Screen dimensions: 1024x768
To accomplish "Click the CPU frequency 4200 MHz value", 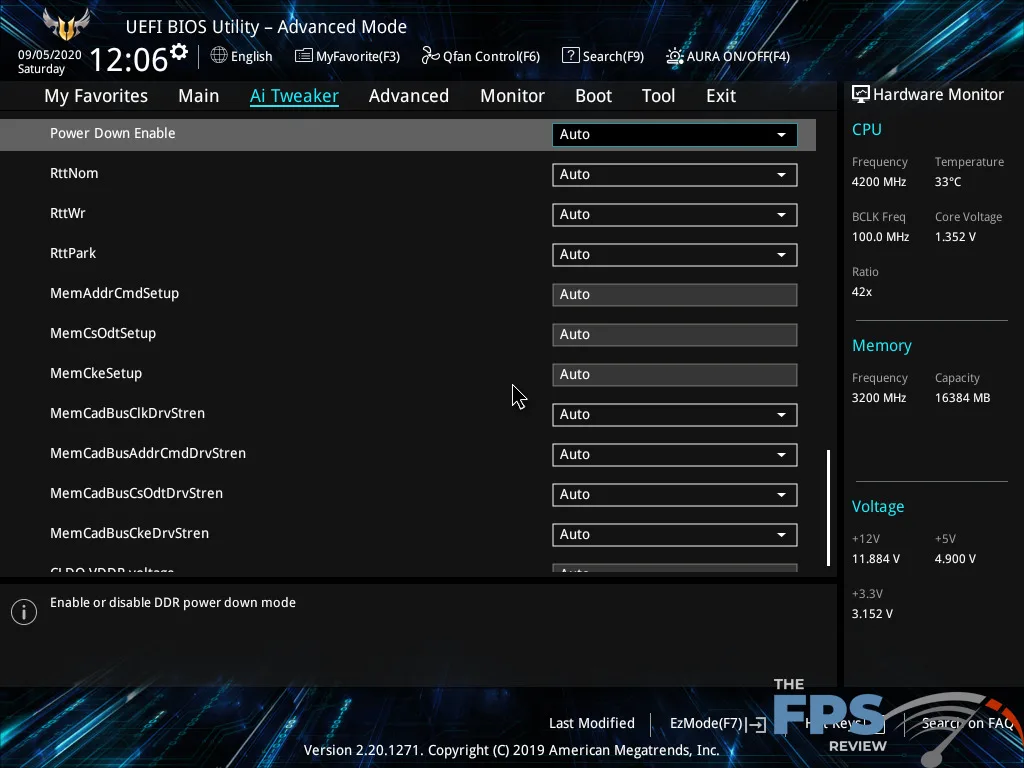I will coord(879,182).
